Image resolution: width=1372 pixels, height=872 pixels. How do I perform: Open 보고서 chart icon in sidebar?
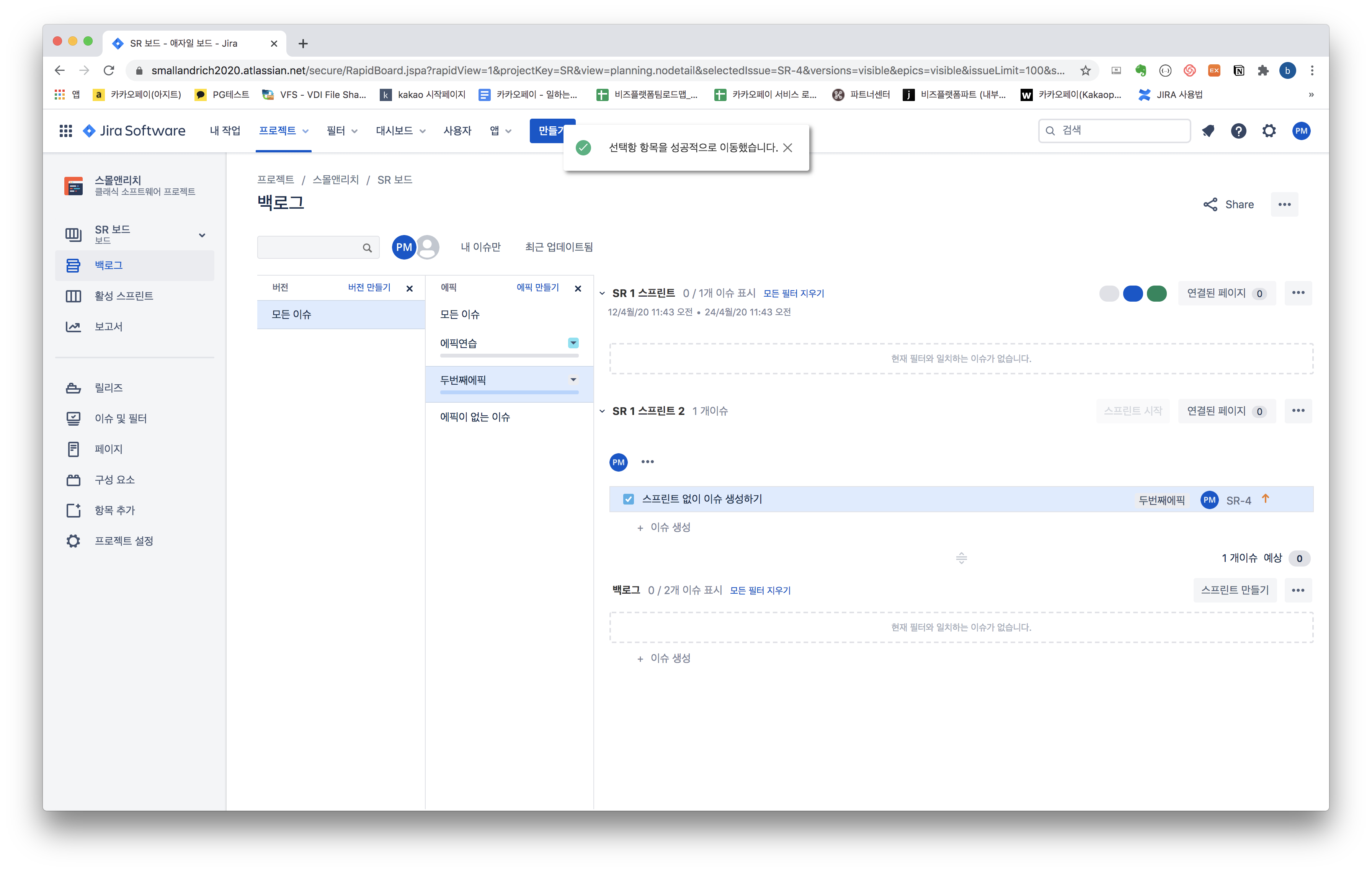pos(73,327)
